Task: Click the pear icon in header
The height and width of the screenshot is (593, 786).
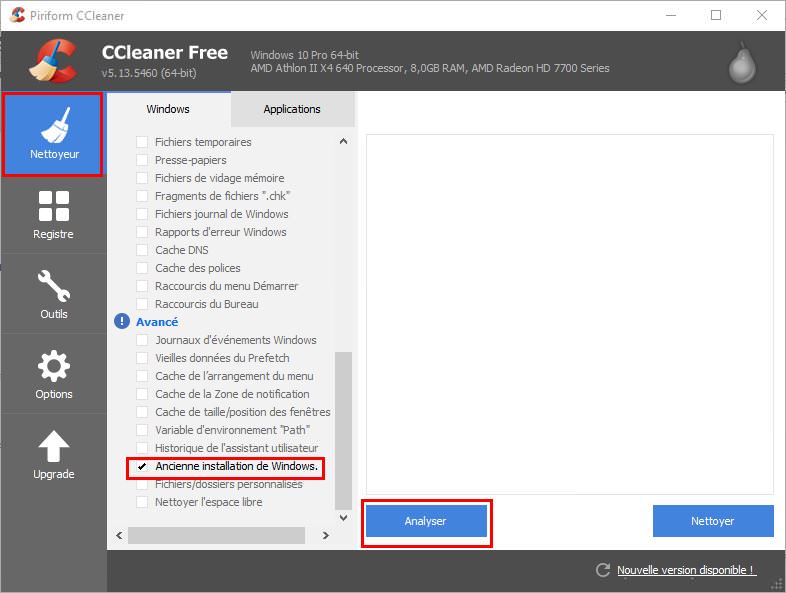Action: [x=742, y=64]
